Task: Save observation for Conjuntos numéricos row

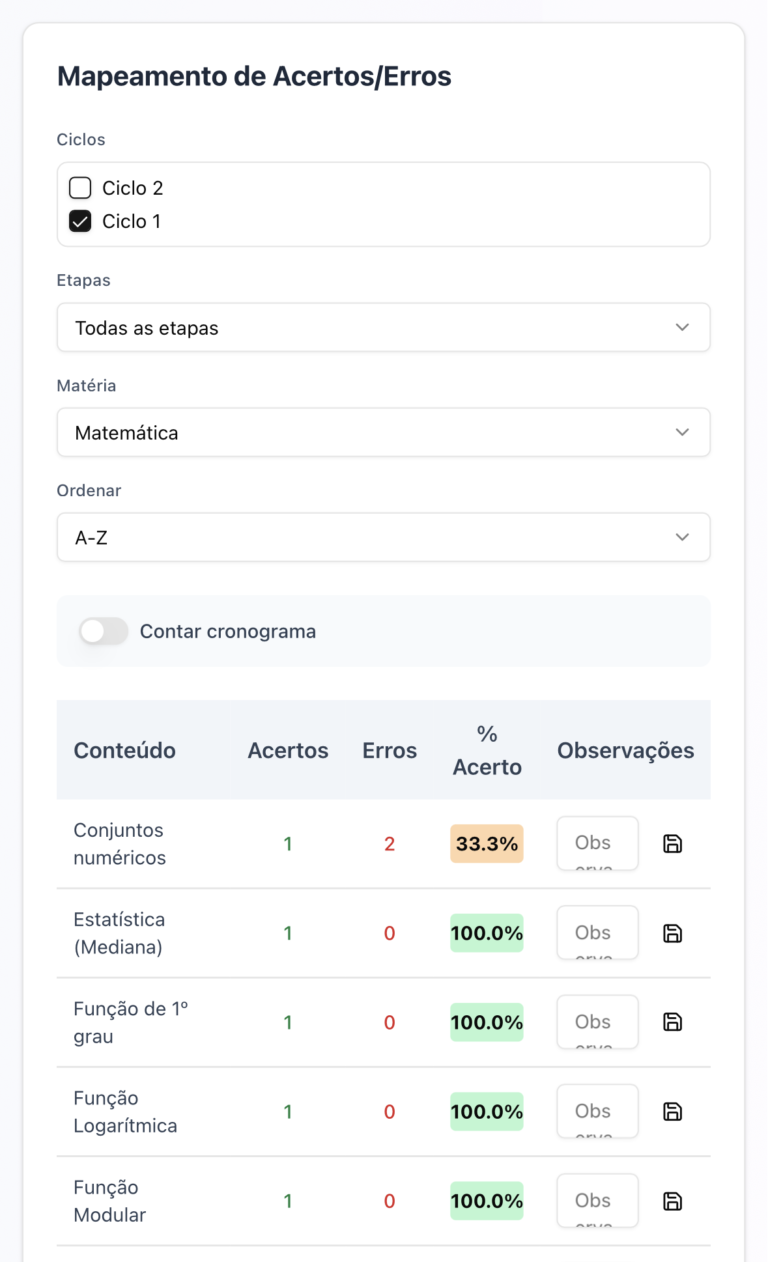Action: [x=673, y=844]
